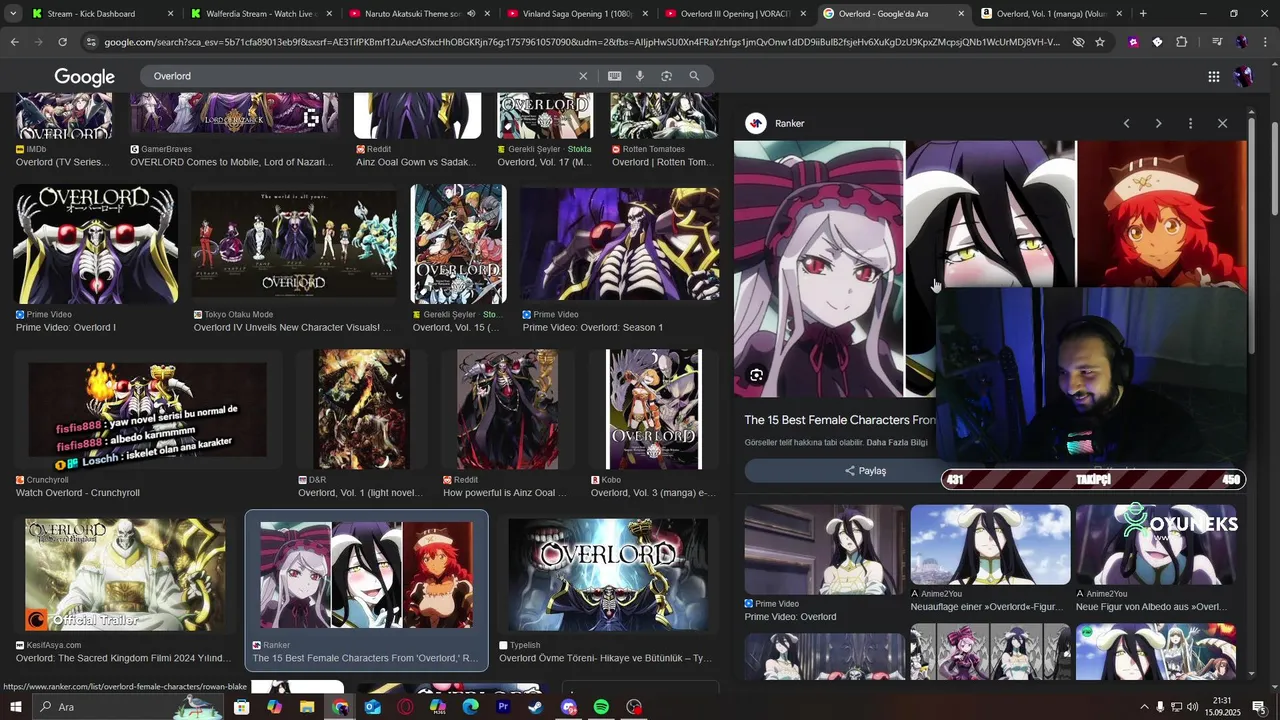Go back with the browser back arrow
Screen dimensions: 1280x720
point(14,42)
